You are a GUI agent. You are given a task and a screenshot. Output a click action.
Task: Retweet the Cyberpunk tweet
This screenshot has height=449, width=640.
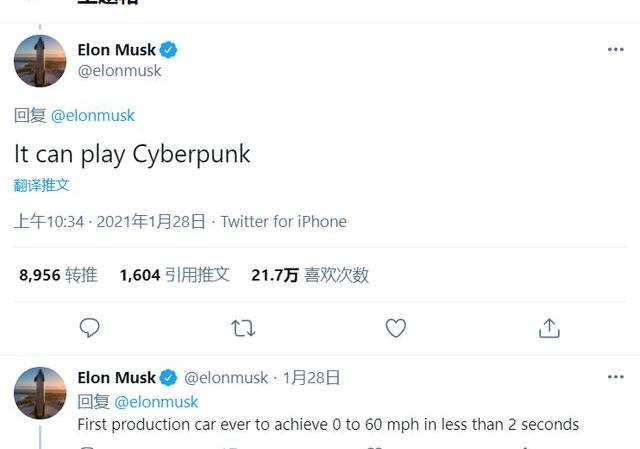(243, 328)
